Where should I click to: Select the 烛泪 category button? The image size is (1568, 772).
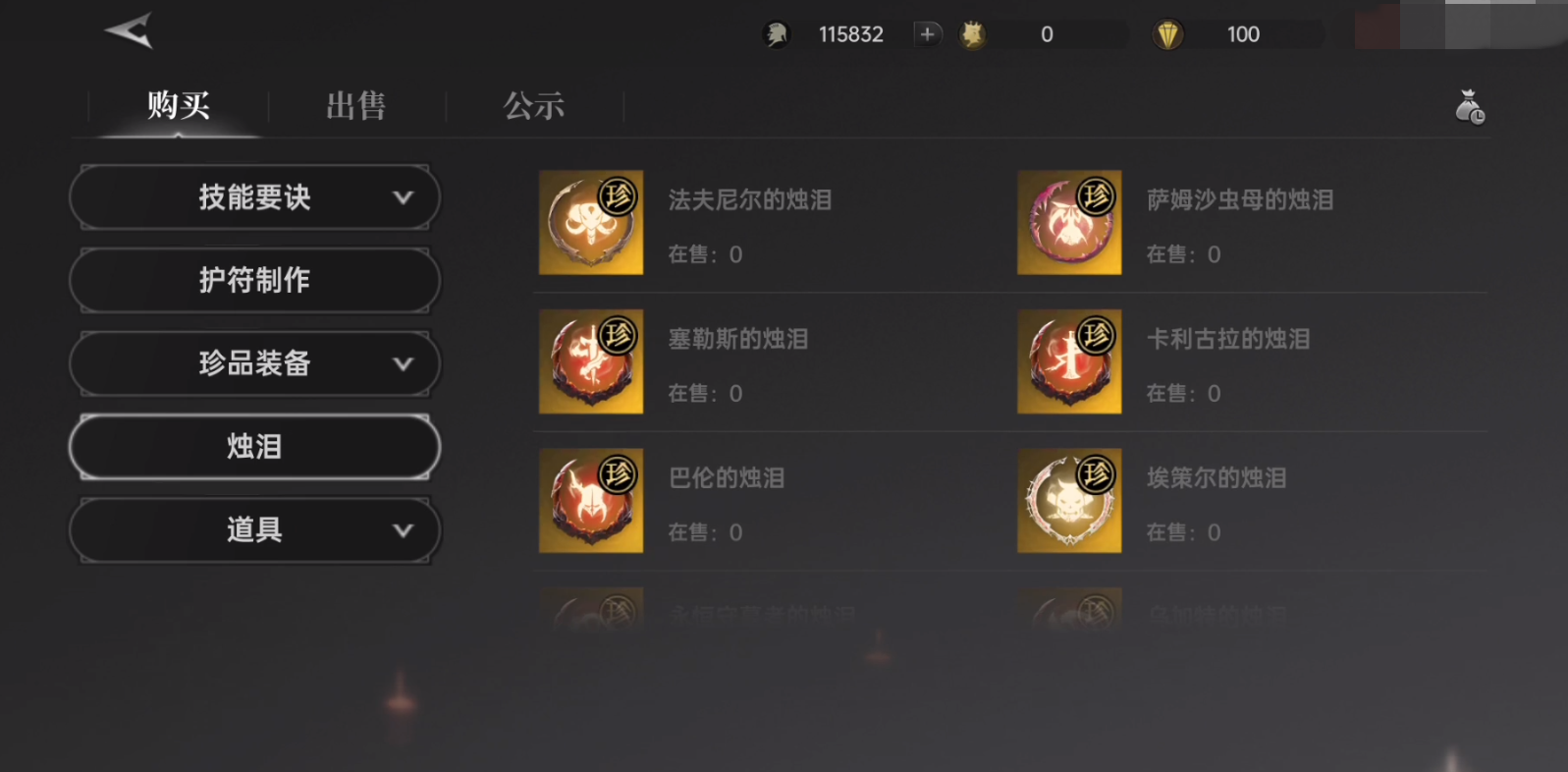255,447
